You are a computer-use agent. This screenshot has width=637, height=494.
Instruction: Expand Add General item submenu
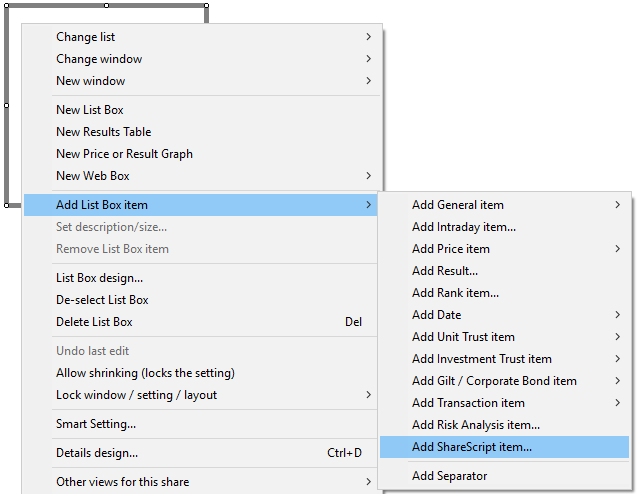coord(458,205)
